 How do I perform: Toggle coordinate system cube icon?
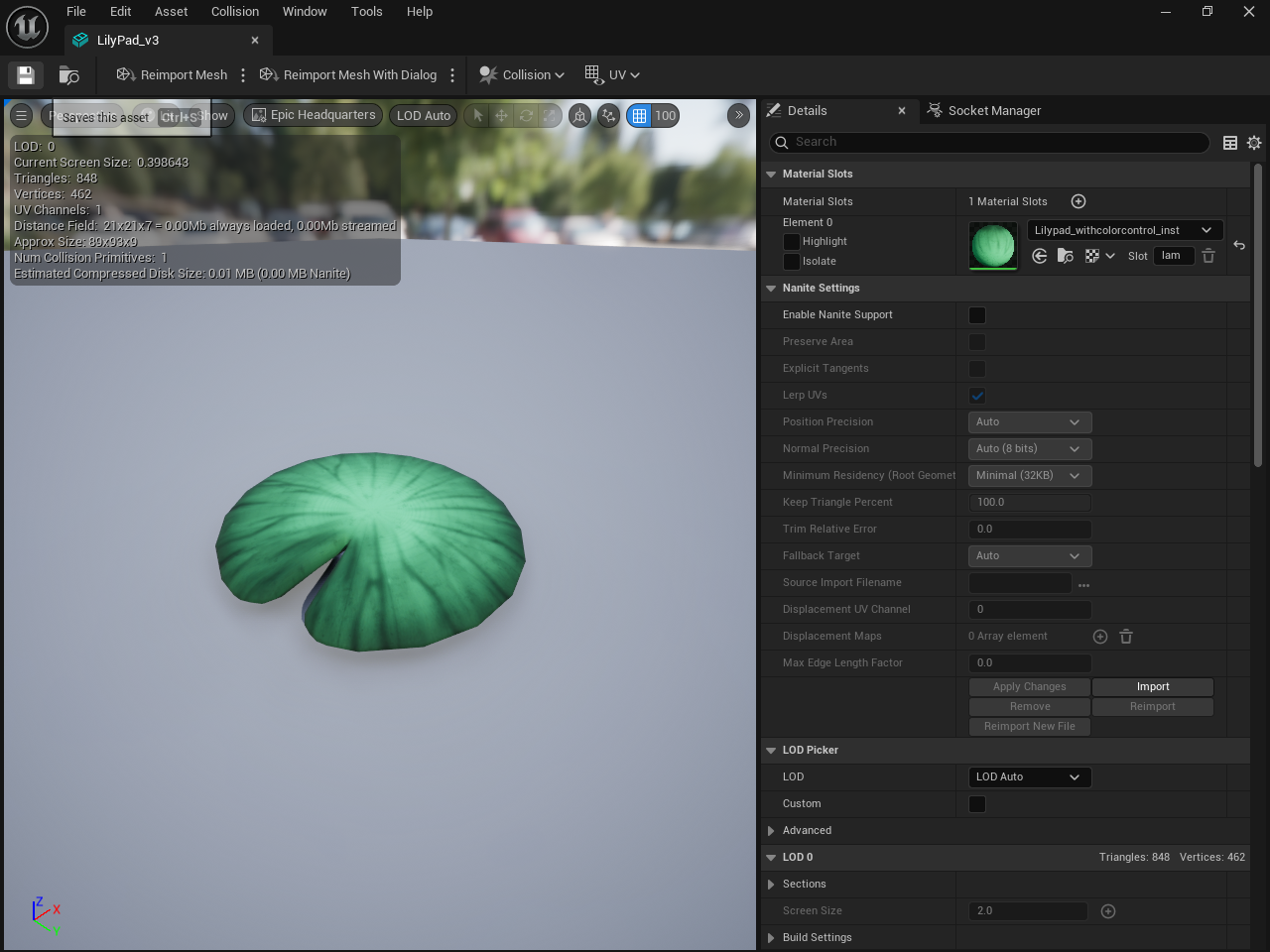579,116
